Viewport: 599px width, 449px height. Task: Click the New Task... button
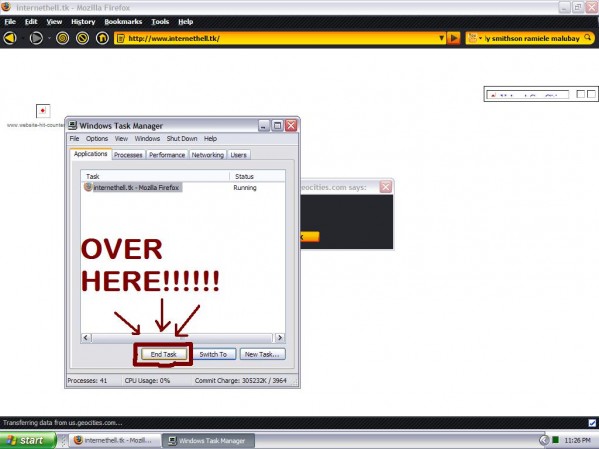coord(262,354)
